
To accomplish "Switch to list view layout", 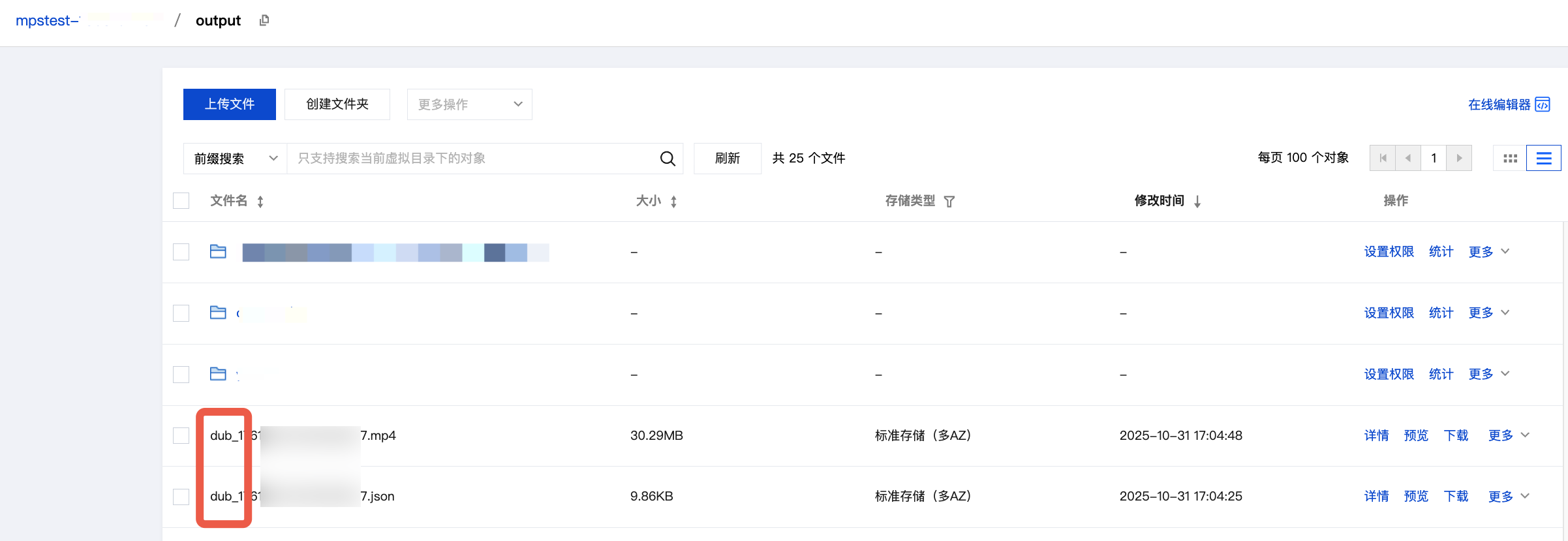I will [1543, 159].
